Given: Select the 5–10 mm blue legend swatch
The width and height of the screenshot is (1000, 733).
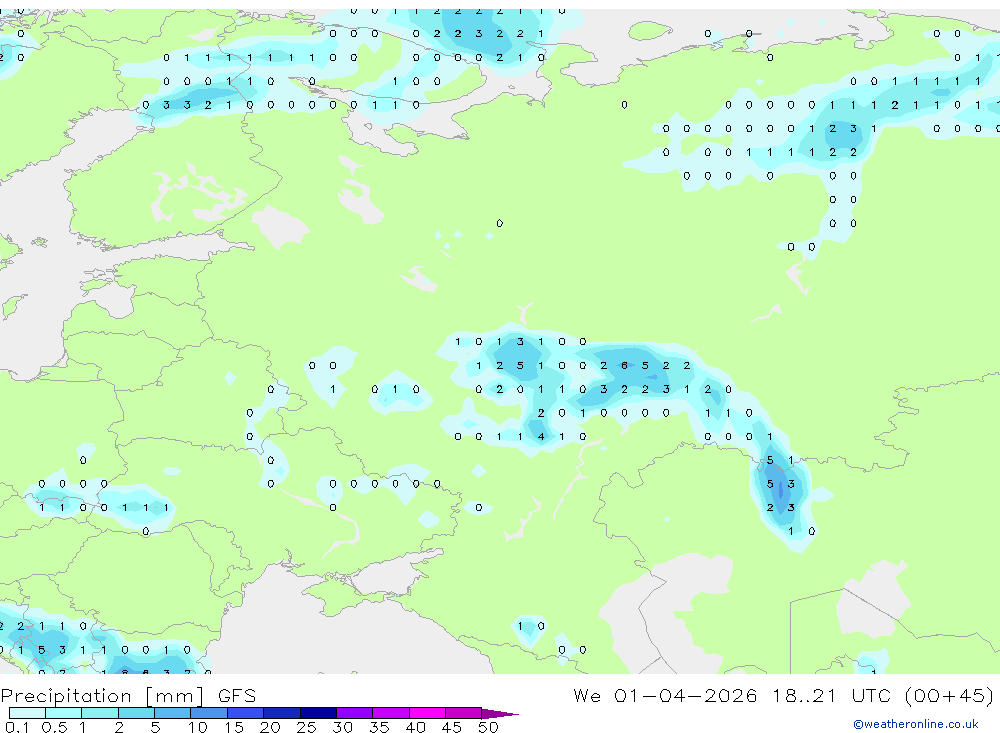Looking at the screenshot, I should click(x=173, y=713).
